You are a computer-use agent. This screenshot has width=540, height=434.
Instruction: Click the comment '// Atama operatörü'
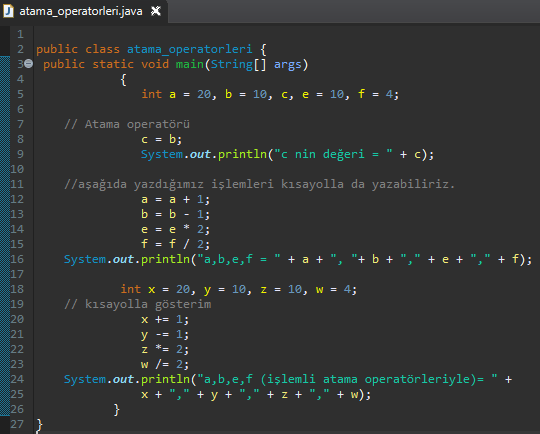click(127, 124)
